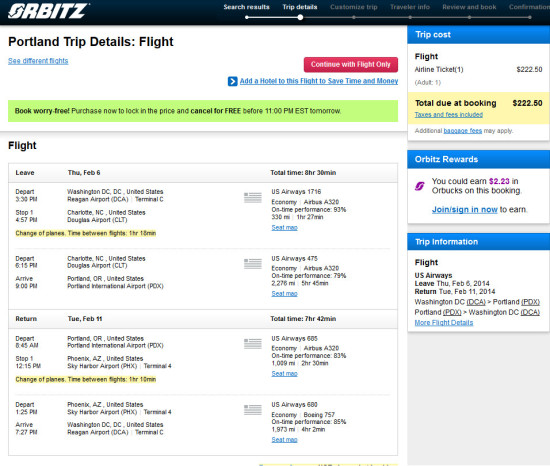Expand More Flight Details link
This screenshot has width=550, height=466.
444,323
